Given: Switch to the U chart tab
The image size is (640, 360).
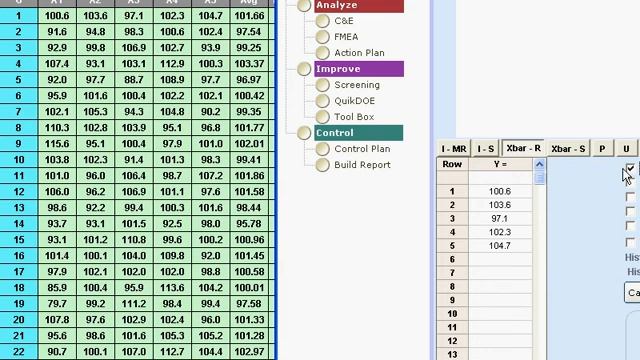Looking at the screenshot, I should click(626, 149).
